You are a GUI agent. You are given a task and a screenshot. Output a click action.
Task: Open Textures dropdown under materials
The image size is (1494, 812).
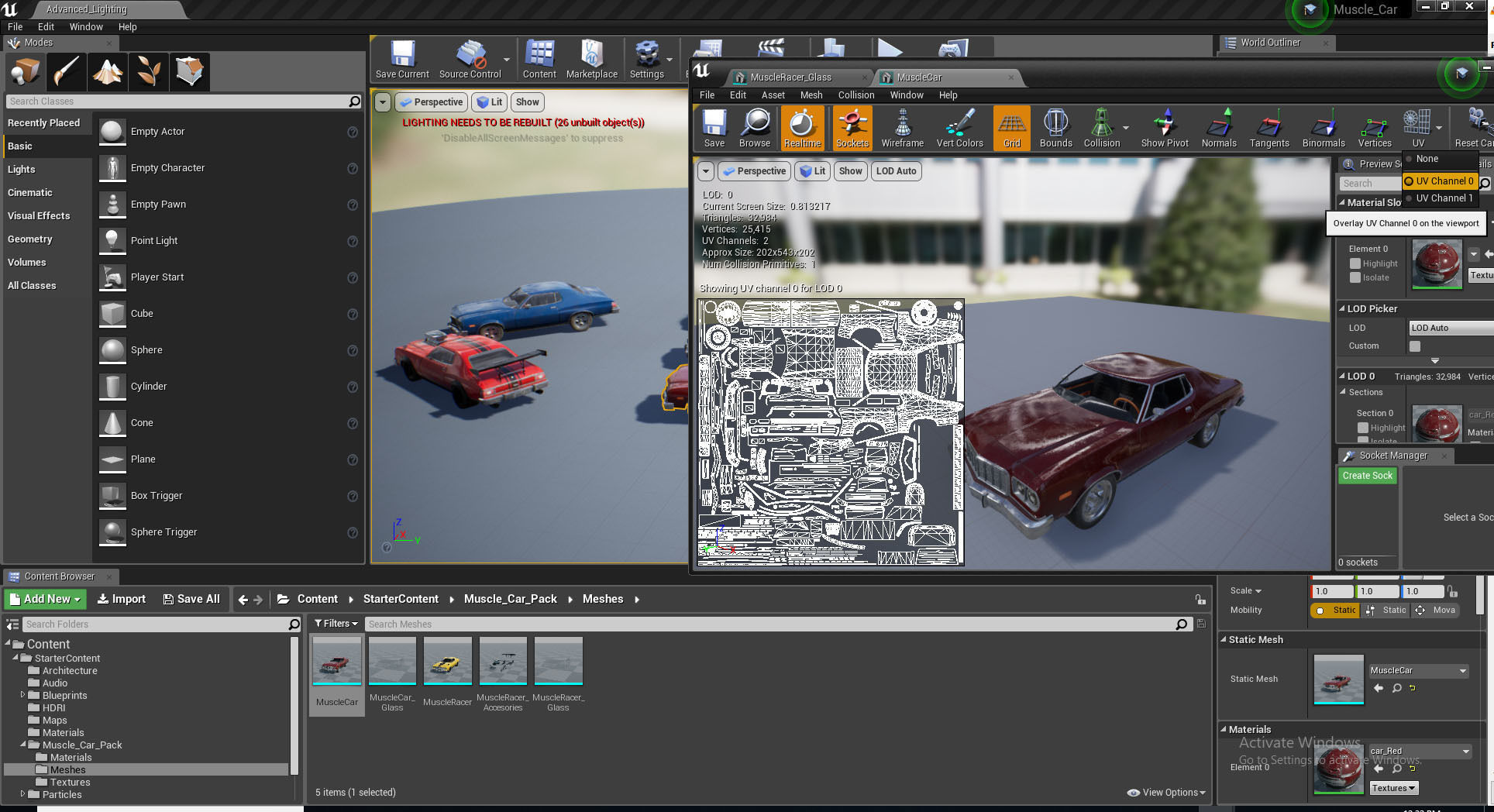tap(1393, 788)
